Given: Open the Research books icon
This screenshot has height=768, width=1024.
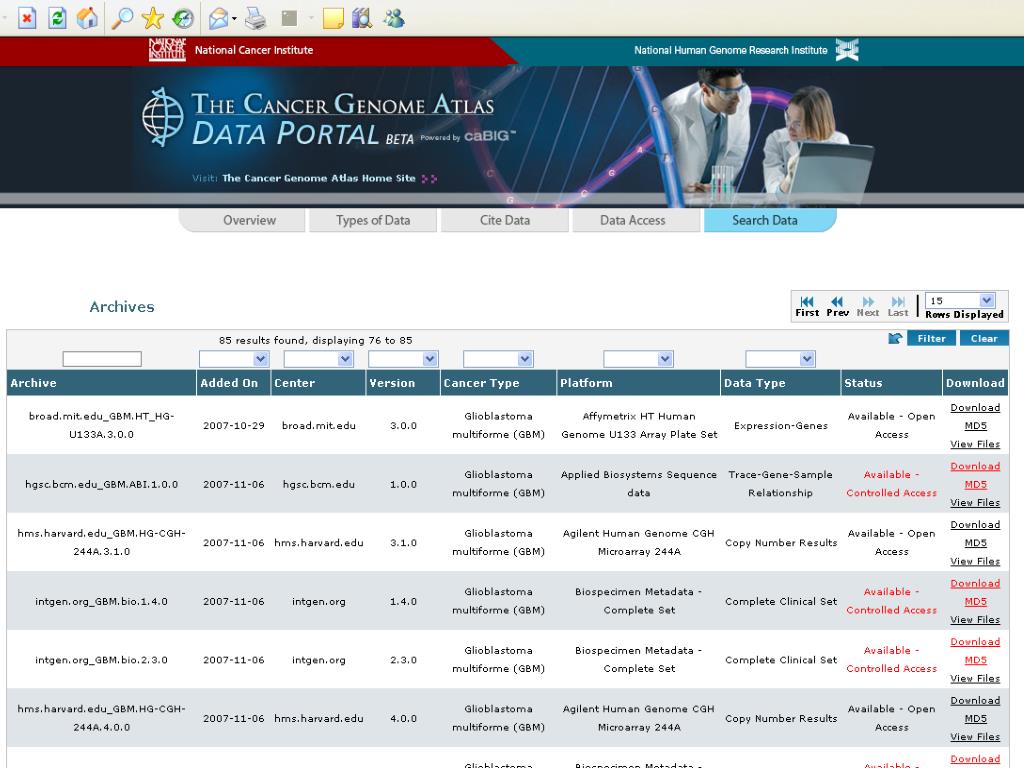Looking at the screenshot, I should point(362,18).
